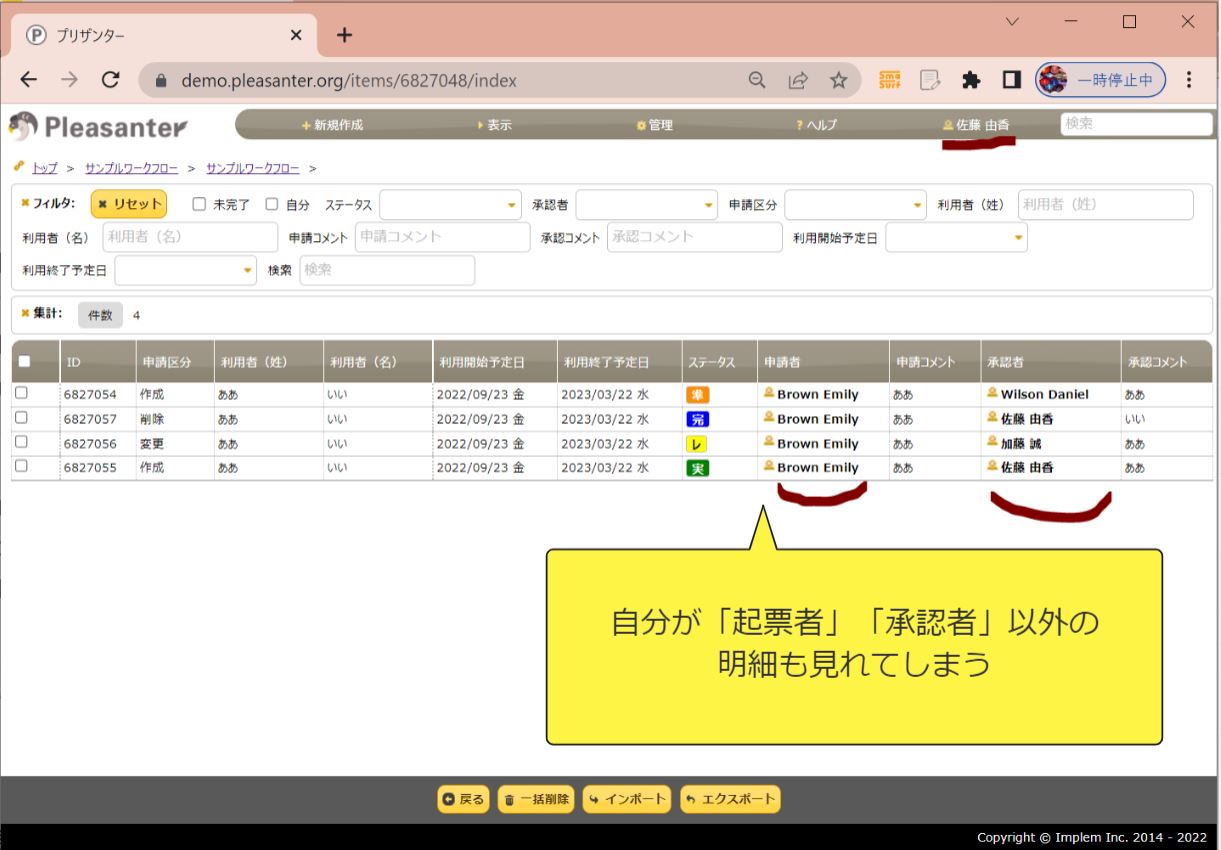The image size is (1221, 850).
Task: Click the zoom magnifier icon in address bar
Action: pyautogui.click(x=758, y=80)
